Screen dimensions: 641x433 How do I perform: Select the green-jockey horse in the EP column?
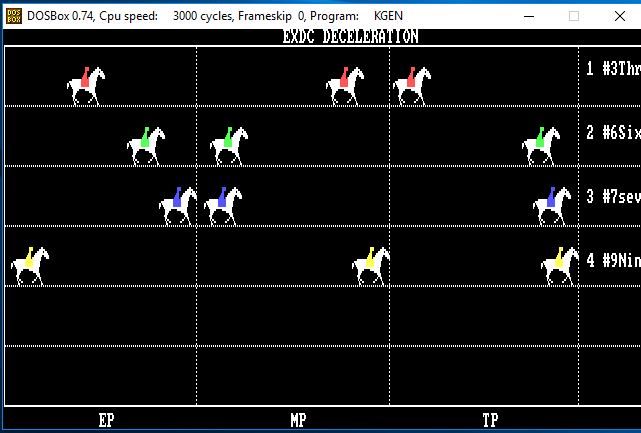point(146,146)
